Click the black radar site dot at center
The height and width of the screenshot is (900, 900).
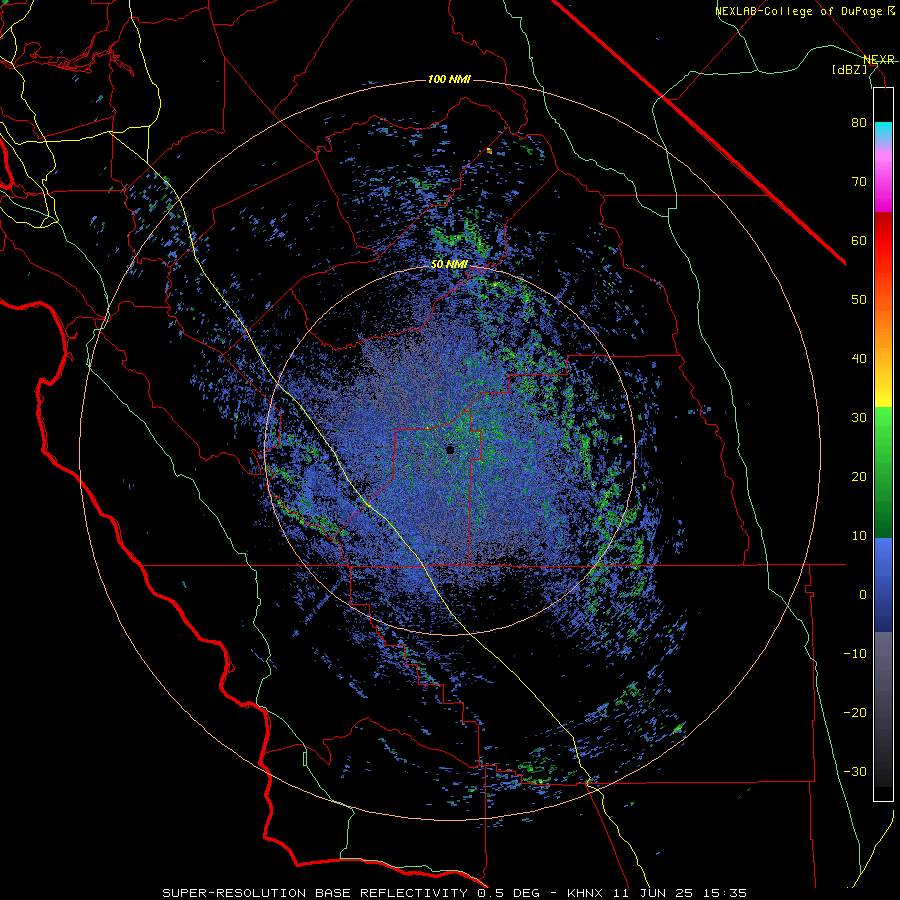click(x=450, y=450)
